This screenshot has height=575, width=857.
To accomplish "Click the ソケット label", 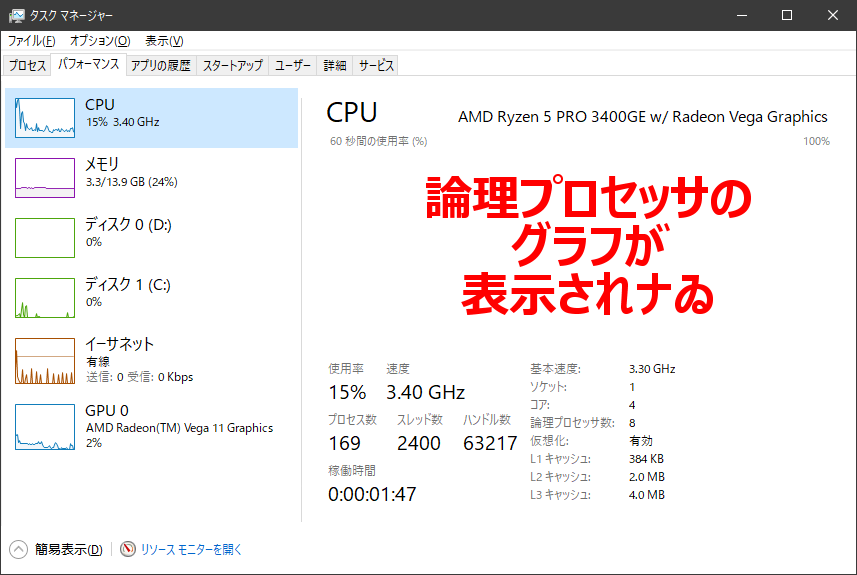I will pos(548,387).
